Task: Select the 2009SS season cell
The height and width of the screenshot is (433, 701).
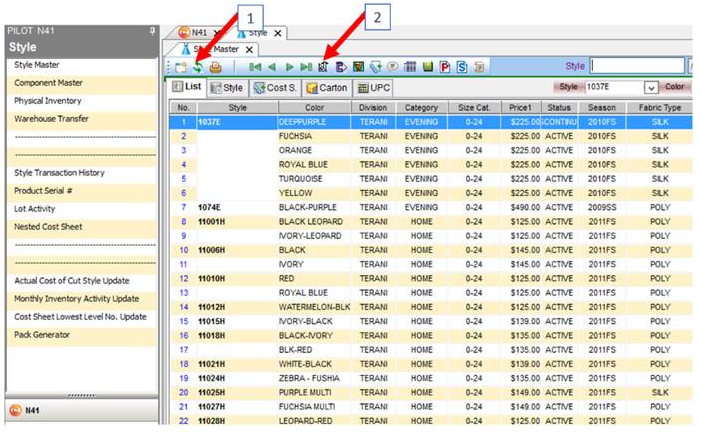Action: pos(602,207)
